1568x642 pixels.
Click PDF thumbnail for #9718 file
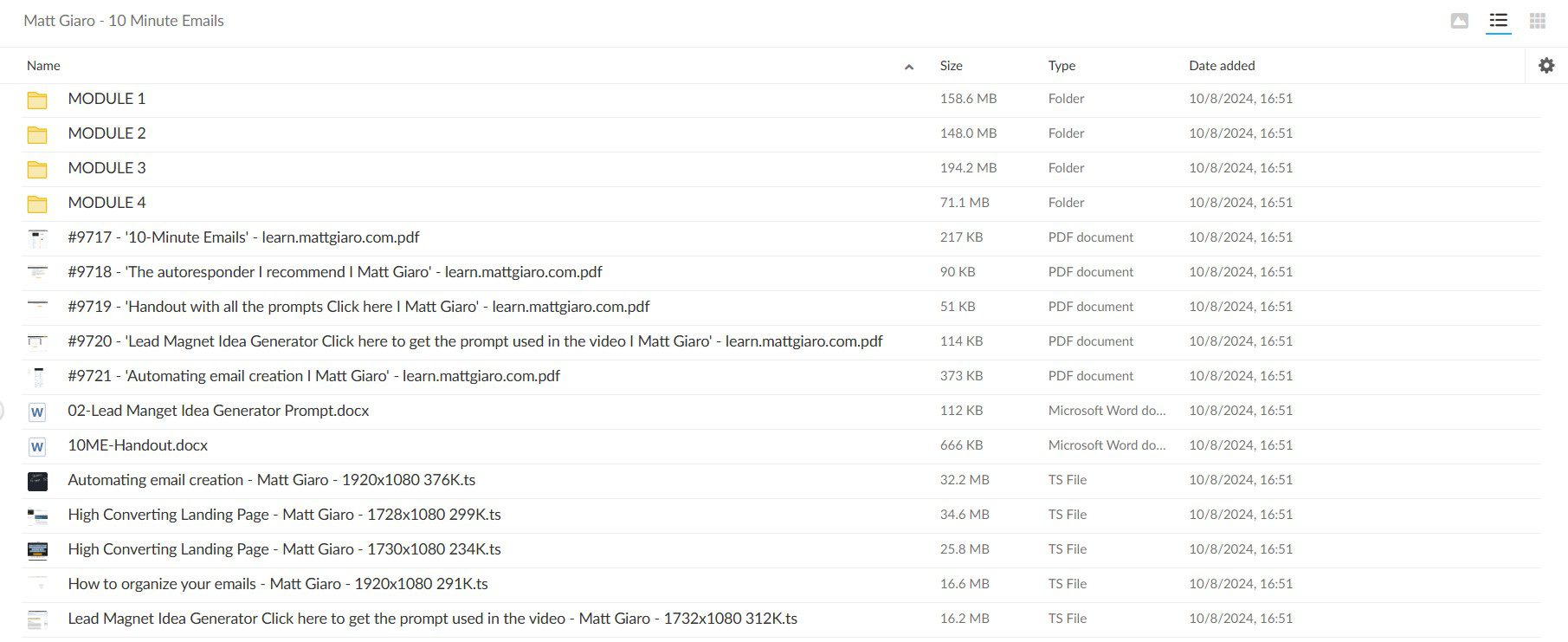coord(37,273)
